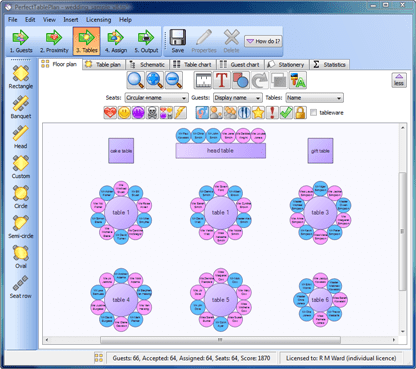416x369 pixels.
Task: Select the cake table square
Action: (121, 151)
